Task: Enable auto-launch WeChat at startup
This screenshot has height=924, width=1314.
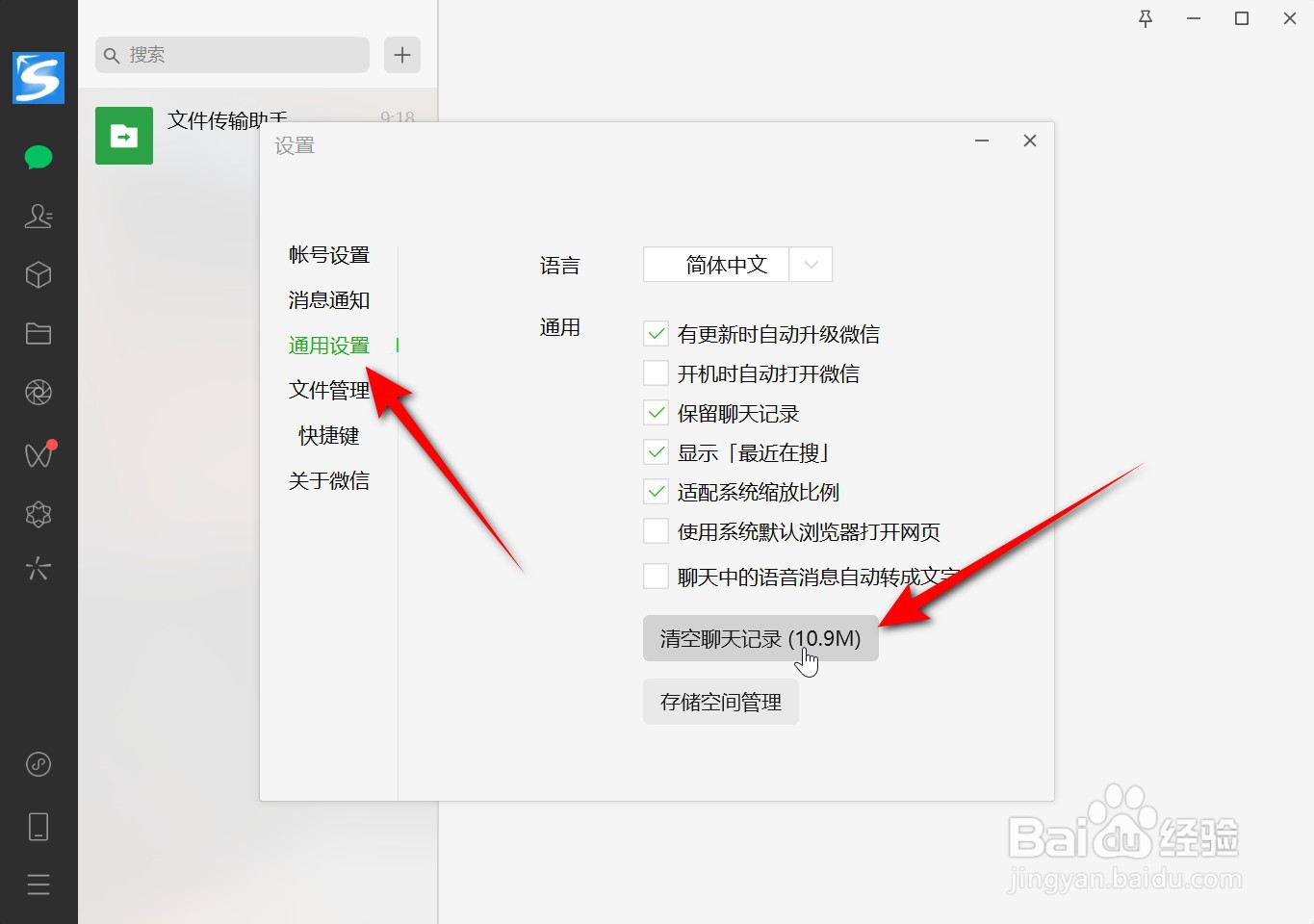Action: (656, 373)
